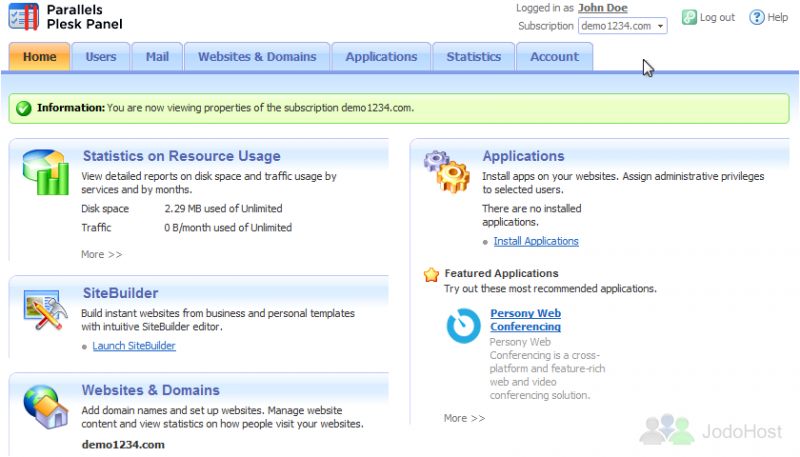Click the demo1234.com domain name text
800x457 pixels.
coord(123,445)
